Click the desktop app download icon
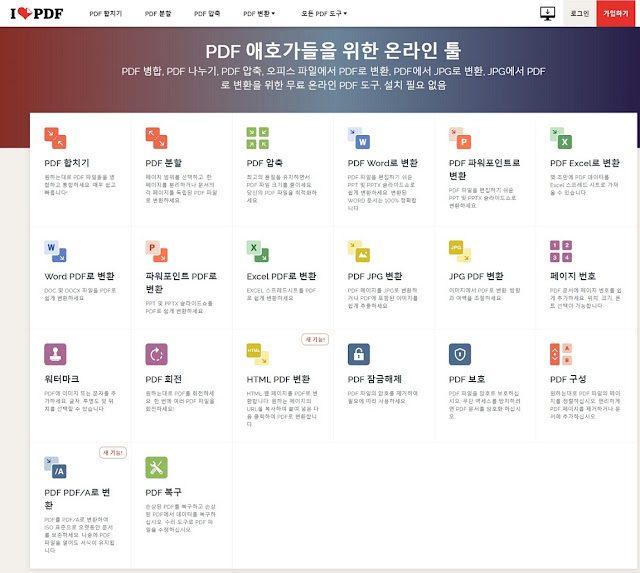 [x=547, y=13]
